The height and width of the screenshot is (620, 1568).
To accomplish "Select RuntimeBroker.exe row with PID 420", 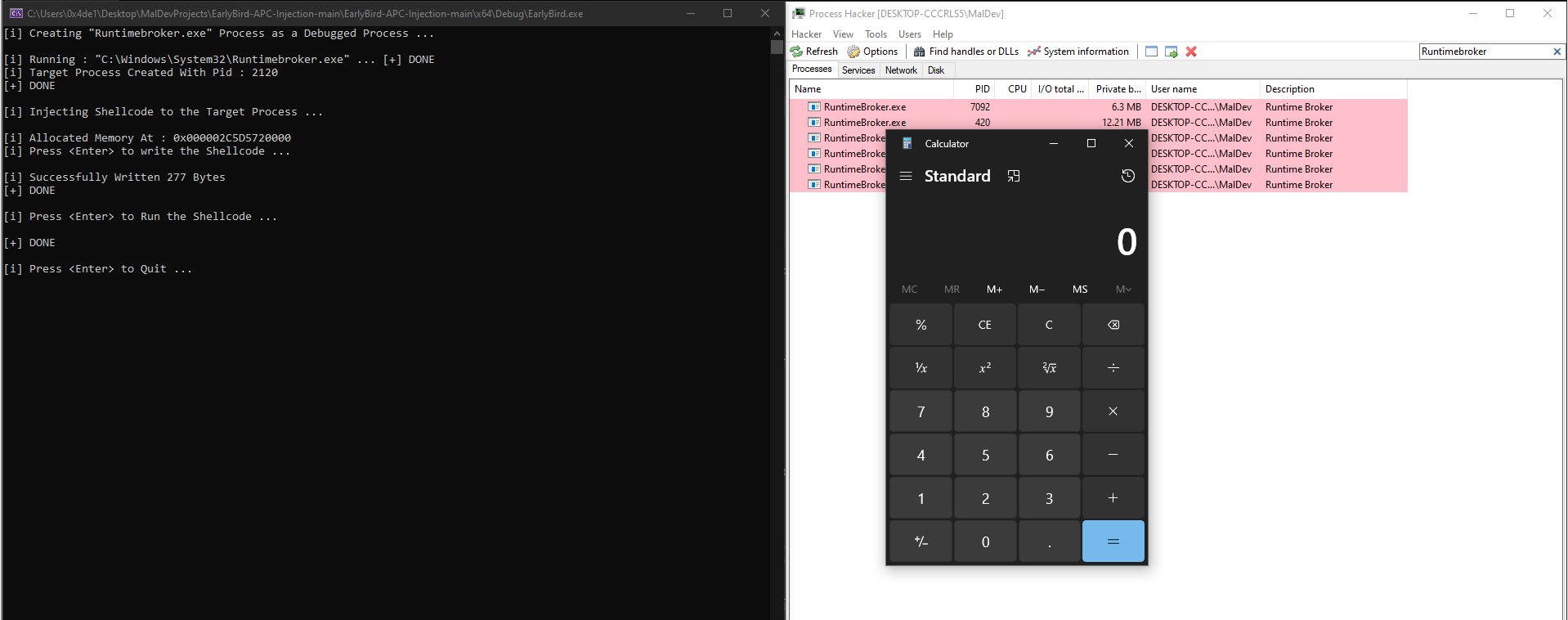I will click(x=1099, y=123).
